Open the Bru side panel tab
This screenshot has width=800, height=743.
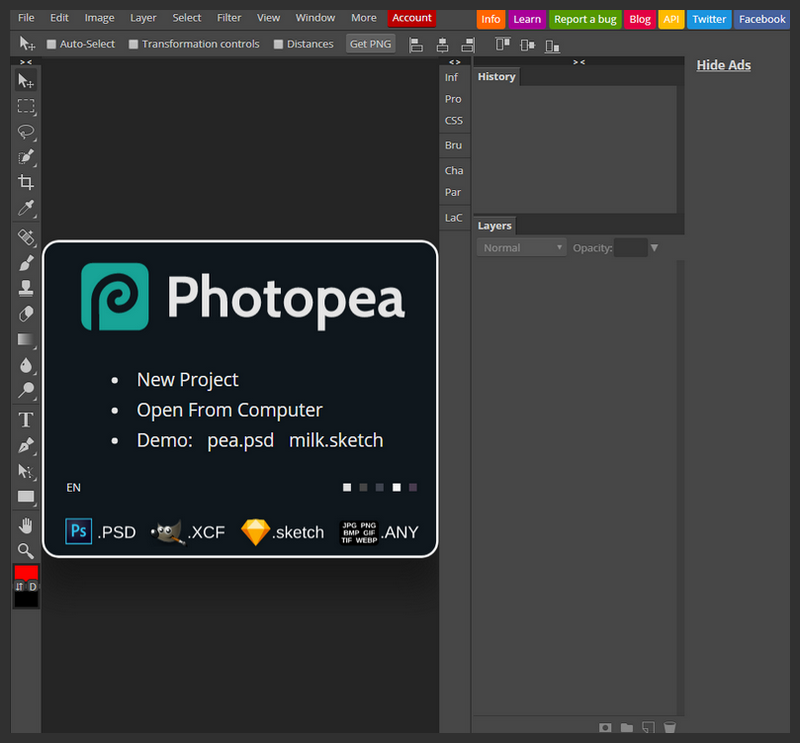[x=453, y=145]
